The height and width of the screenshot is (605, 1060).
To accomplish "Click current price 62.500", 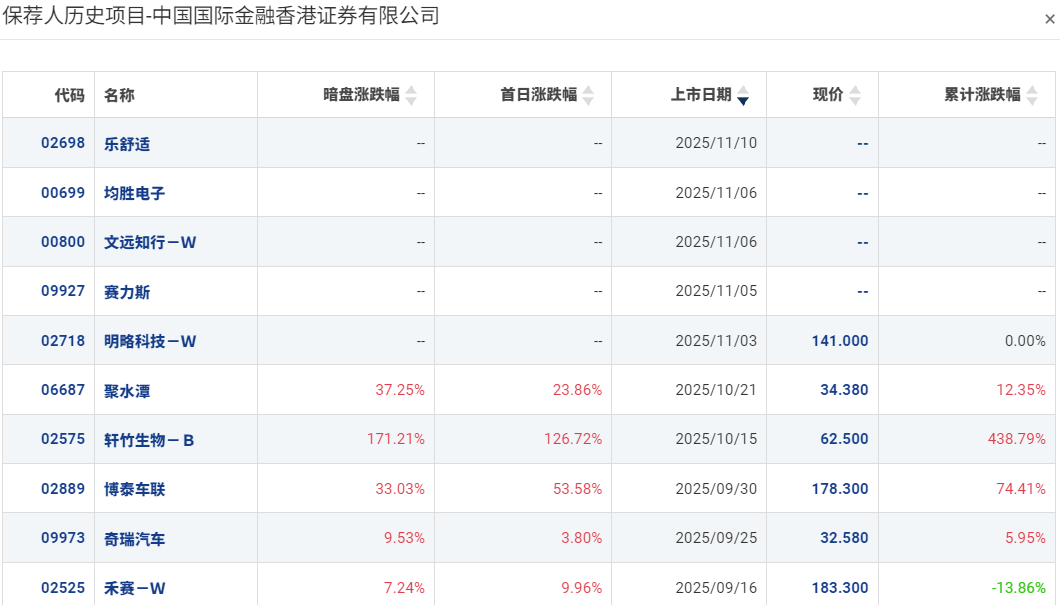I will click(x=844, y=439).
